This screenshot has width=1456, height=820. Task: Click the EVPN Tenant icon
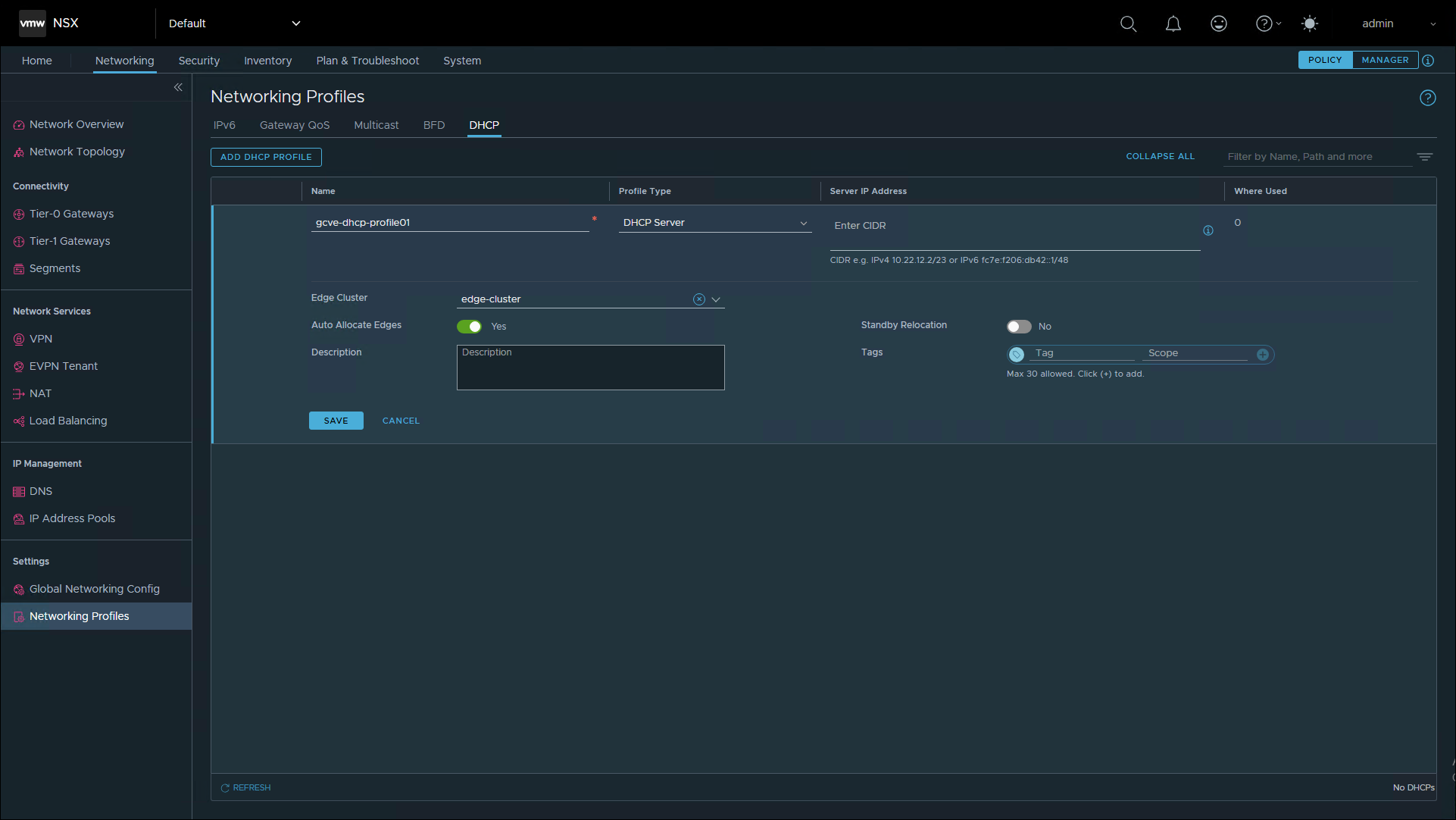click(x=19, y=367)
